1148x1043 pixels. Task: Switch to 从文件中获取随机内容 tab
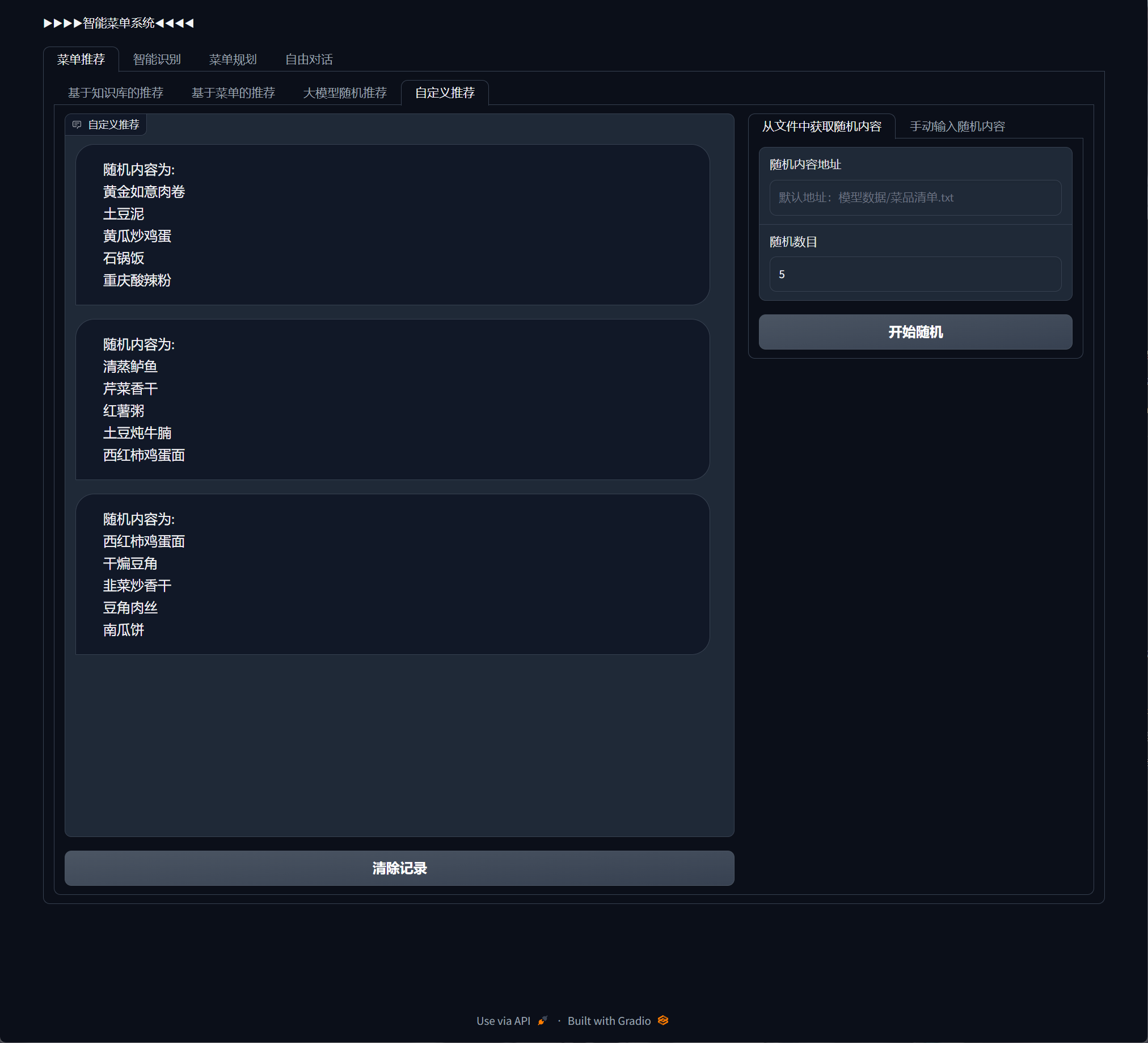pyautogui.click(x=822, y=127)
